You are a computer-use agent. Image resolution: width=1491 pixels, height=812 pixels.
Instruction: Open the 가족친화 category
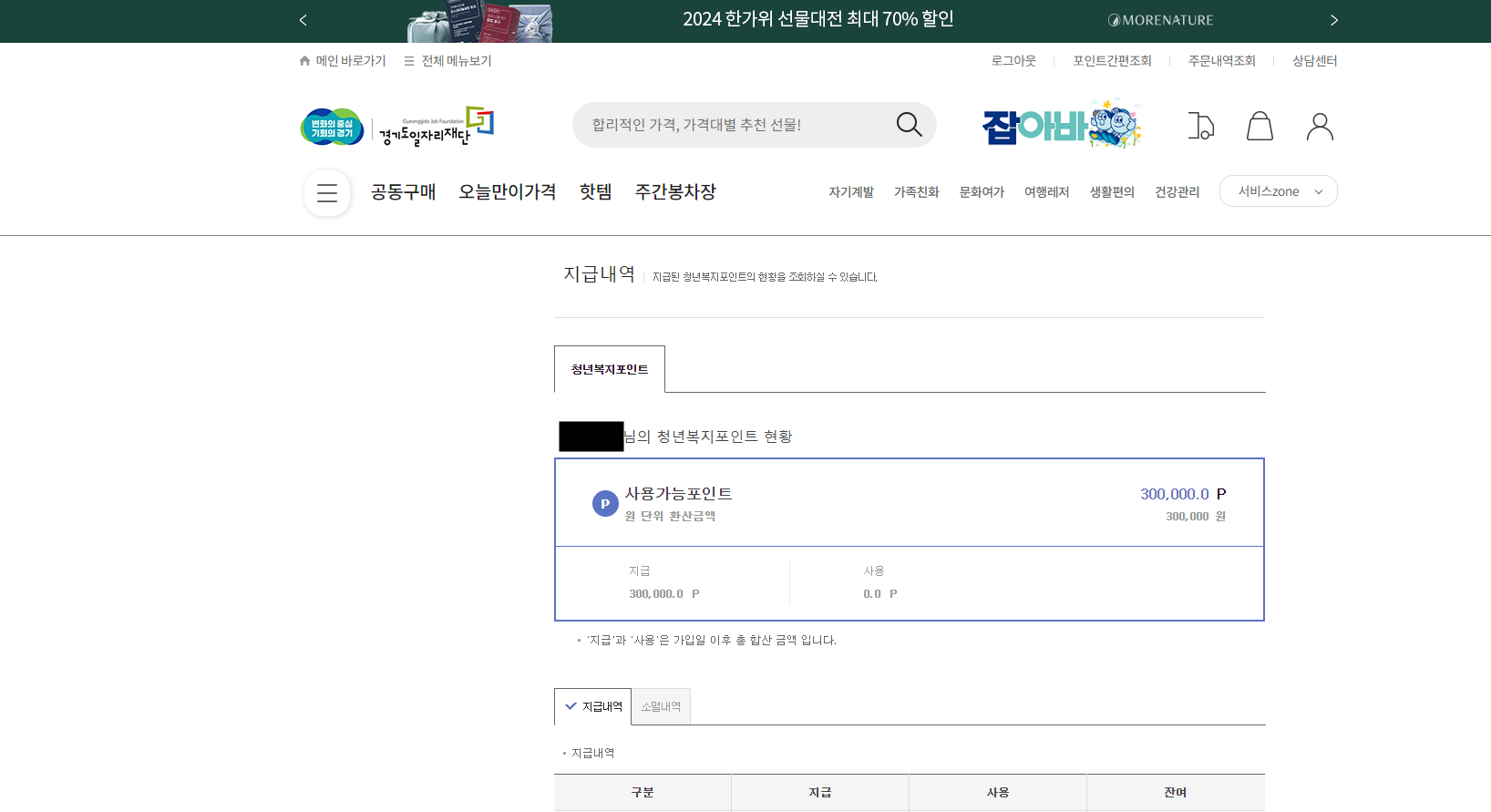point(916,192)
